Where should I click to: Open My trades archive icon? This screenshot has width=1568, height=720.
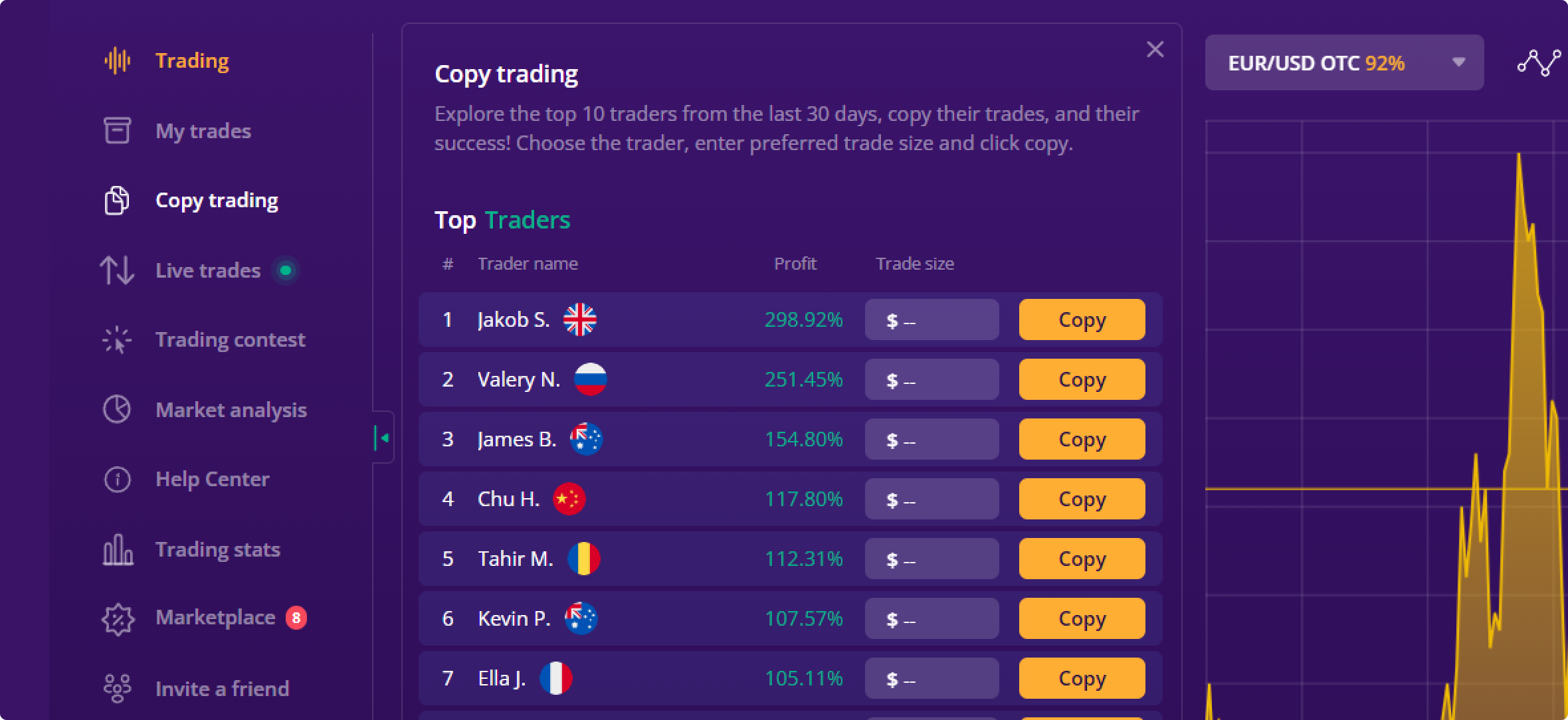tap(117, 130)
